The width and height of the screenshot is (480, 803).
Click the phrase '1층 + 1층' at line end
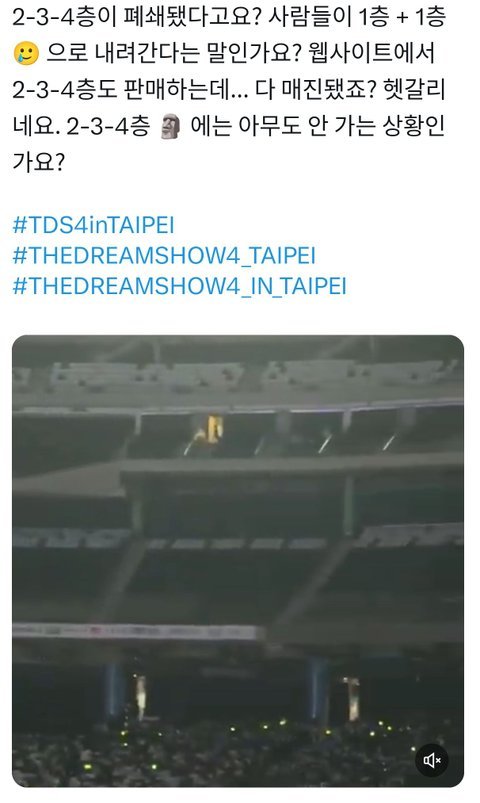pos(402,17)
